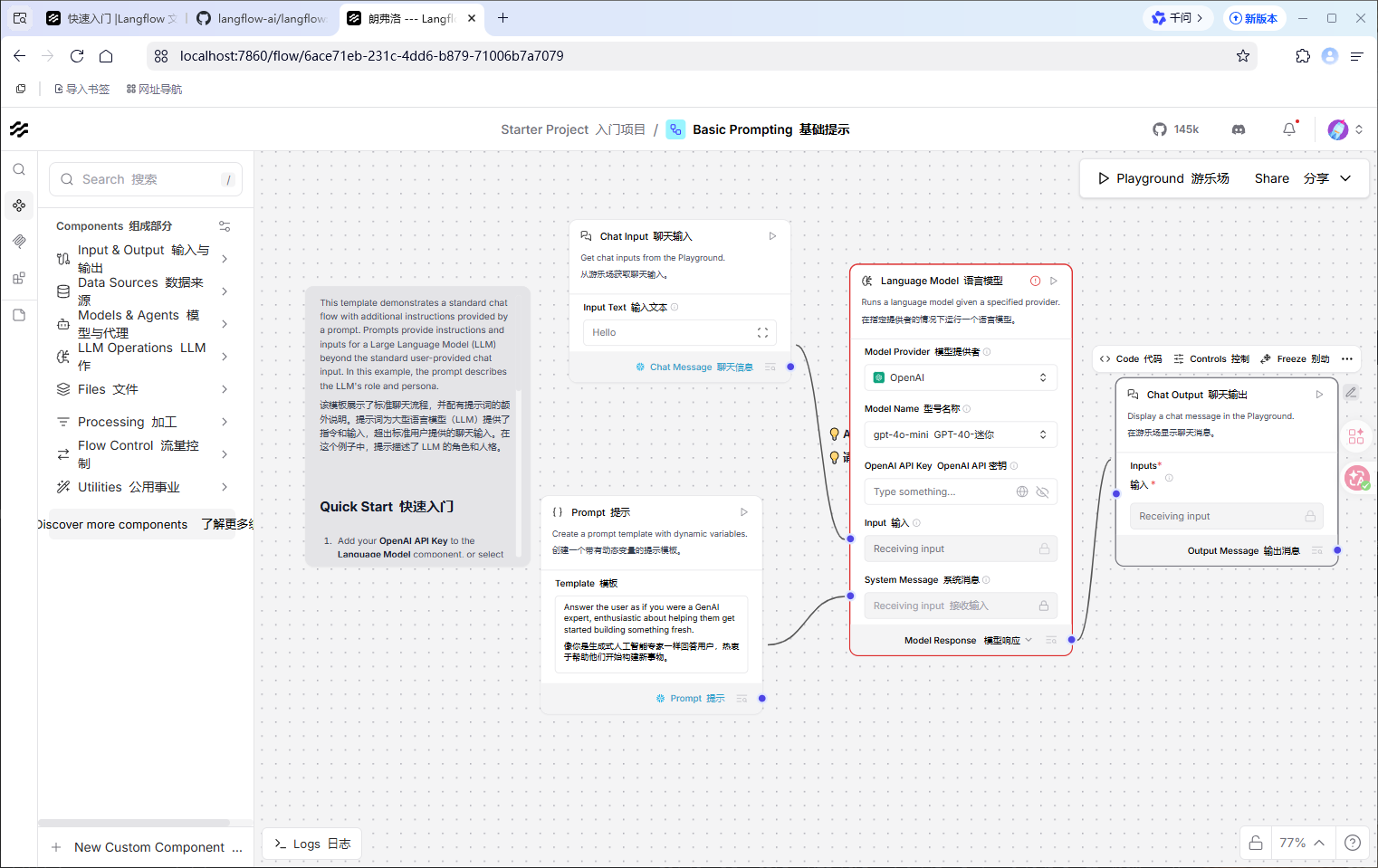Click browser refresh icon
The image size is (1378, 868).
[77, 56]
